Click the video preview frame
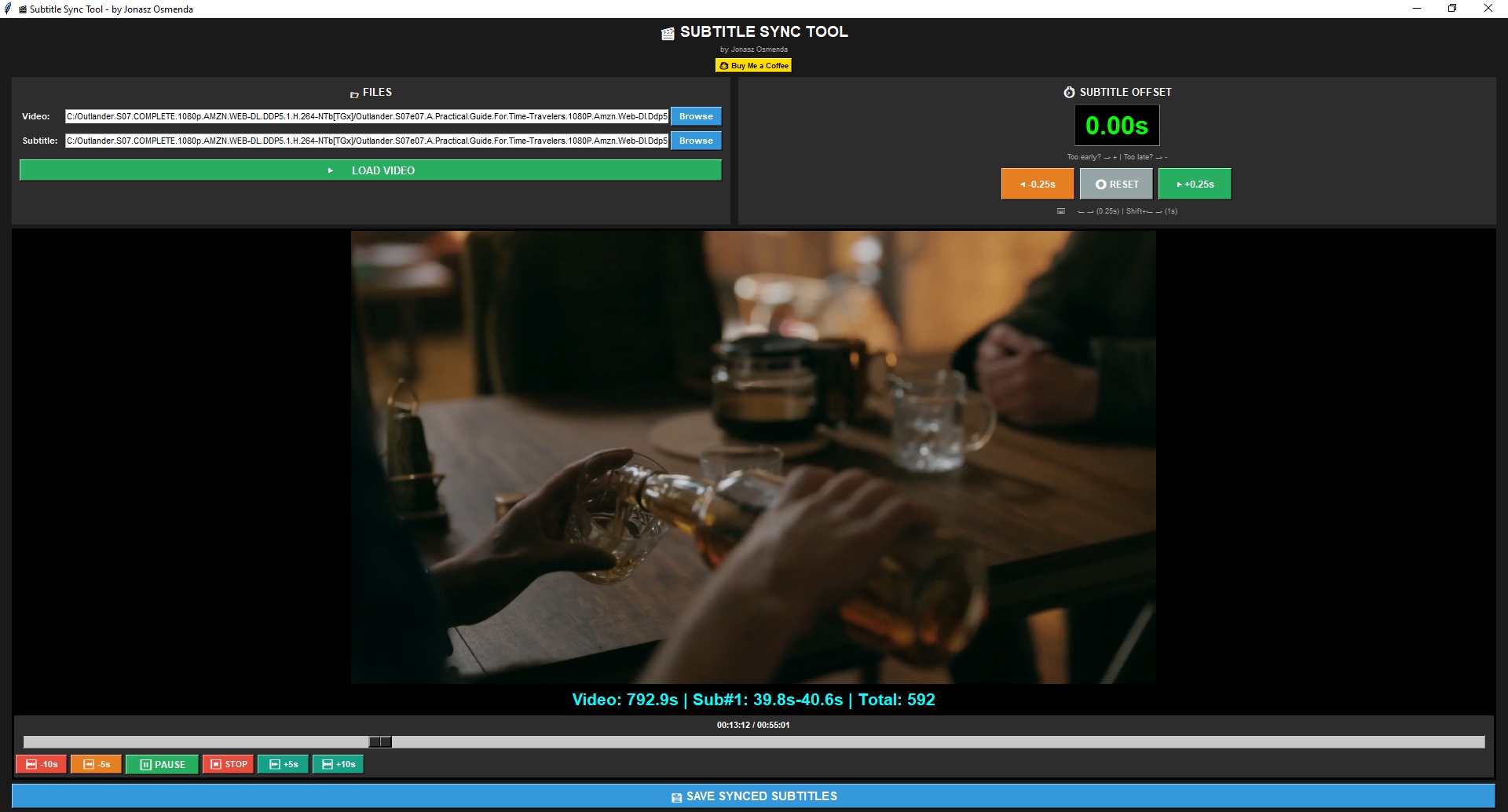Viewport: 1508px width, 812px height. point(753,457)
